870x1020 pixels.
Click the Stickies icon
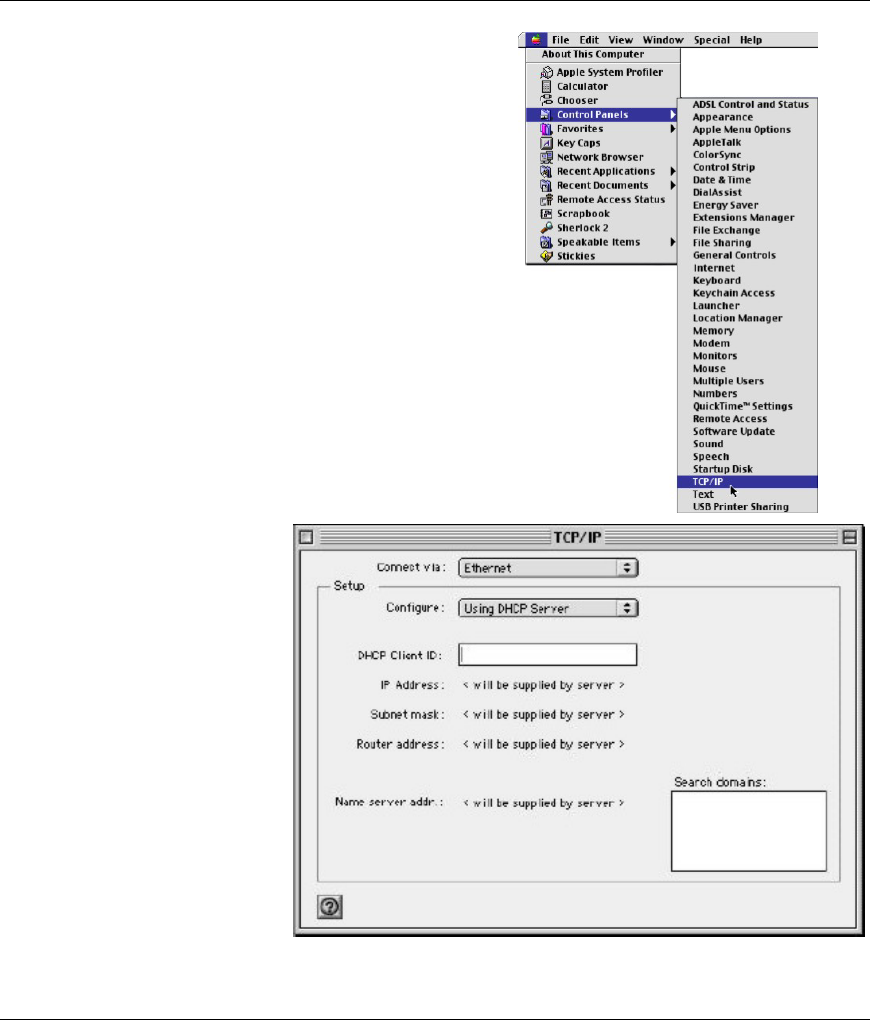click(547, 256)
